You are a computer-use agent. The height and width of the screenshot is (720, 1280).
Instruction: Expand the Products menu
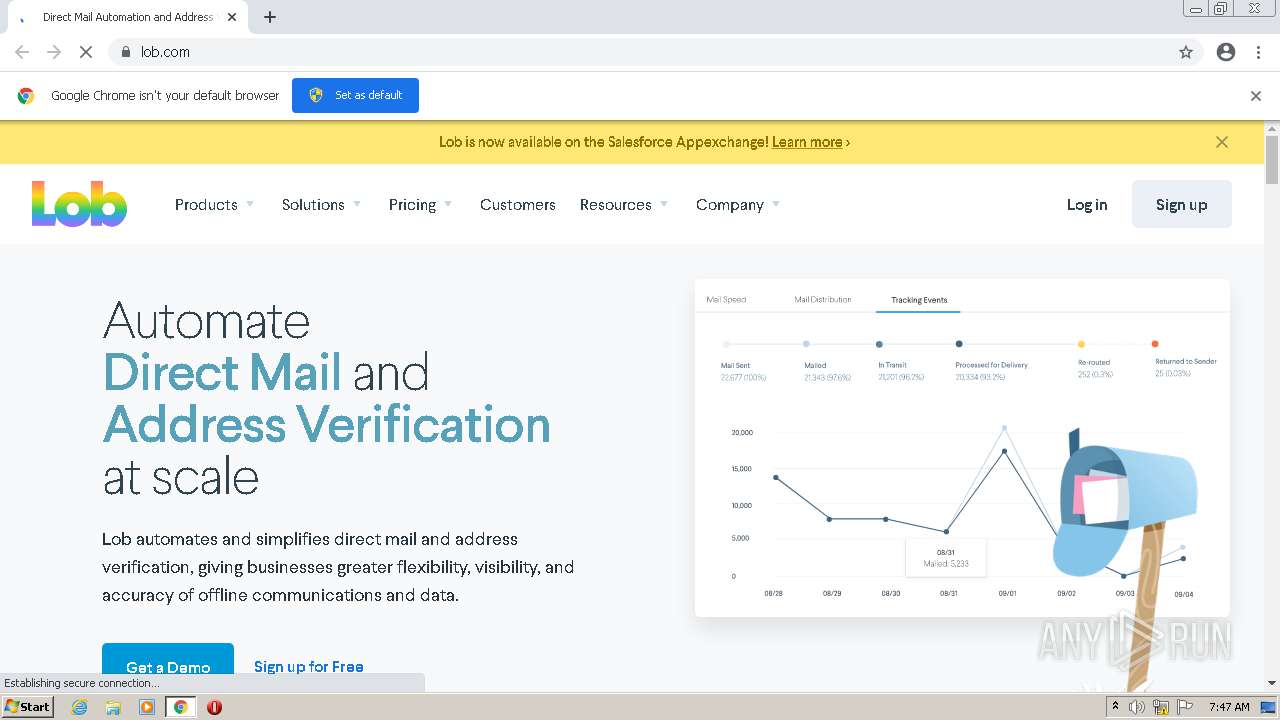(x=214, y=205)
